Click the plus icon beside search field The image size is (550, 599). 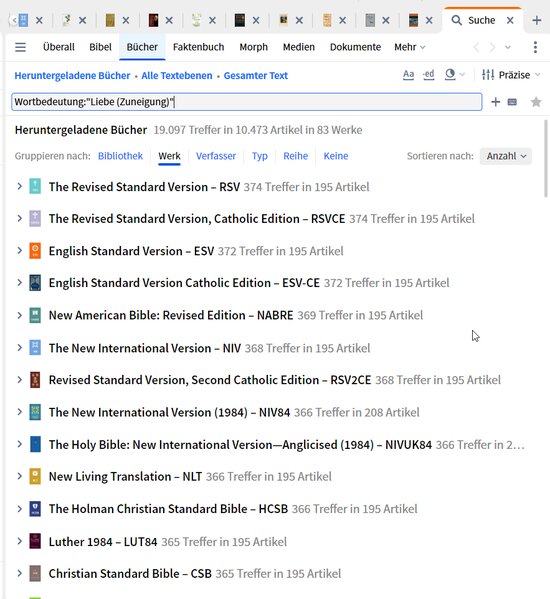tap(495, 102)
